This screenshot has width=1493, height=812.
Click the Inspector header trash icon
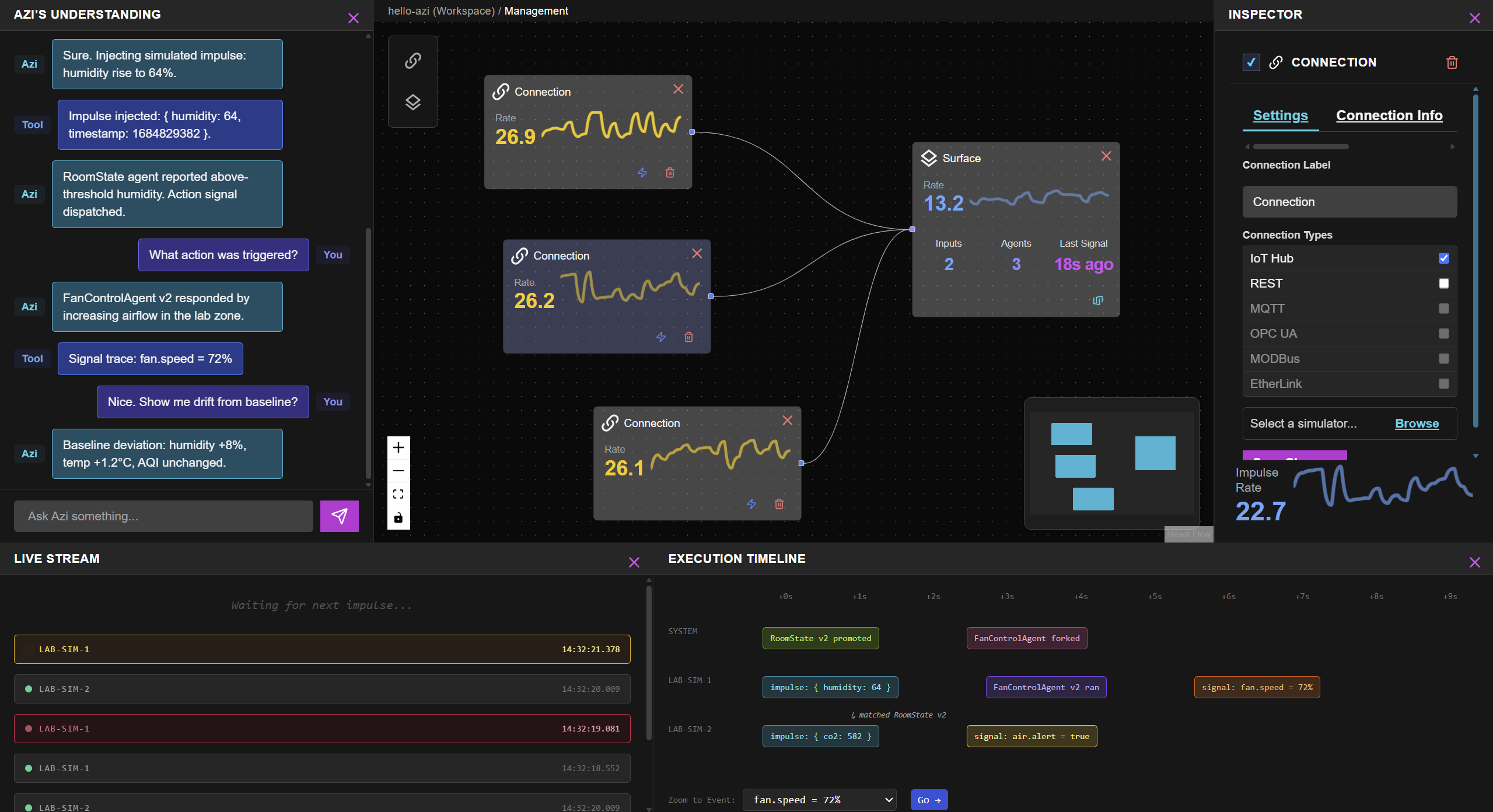(x=1452, y=62)
